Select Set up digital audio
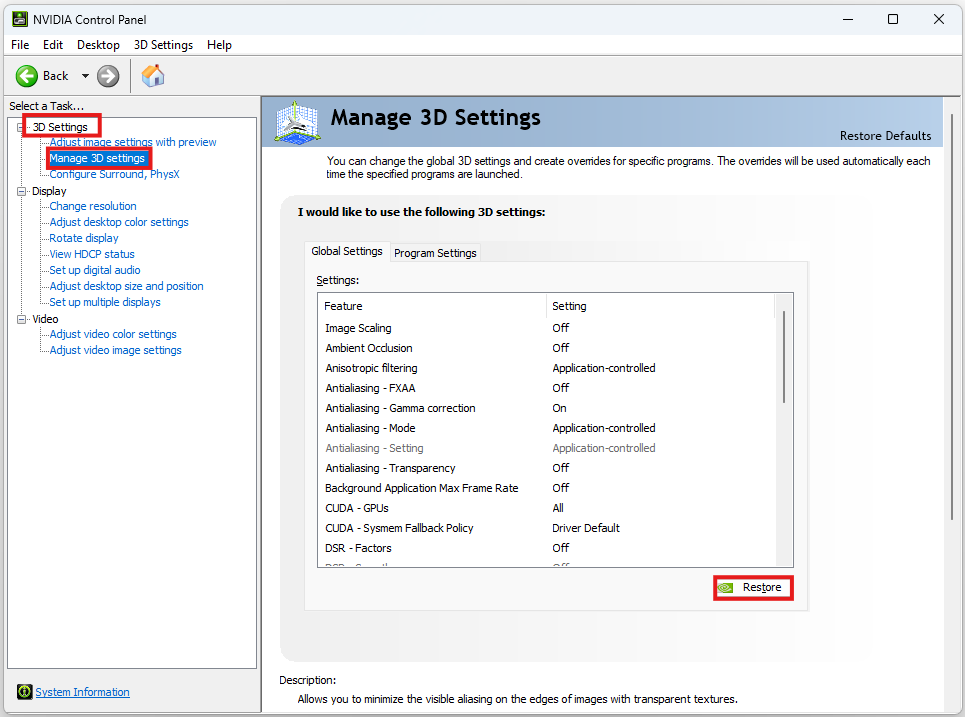The image size is (965, 717). pos(95,270)
